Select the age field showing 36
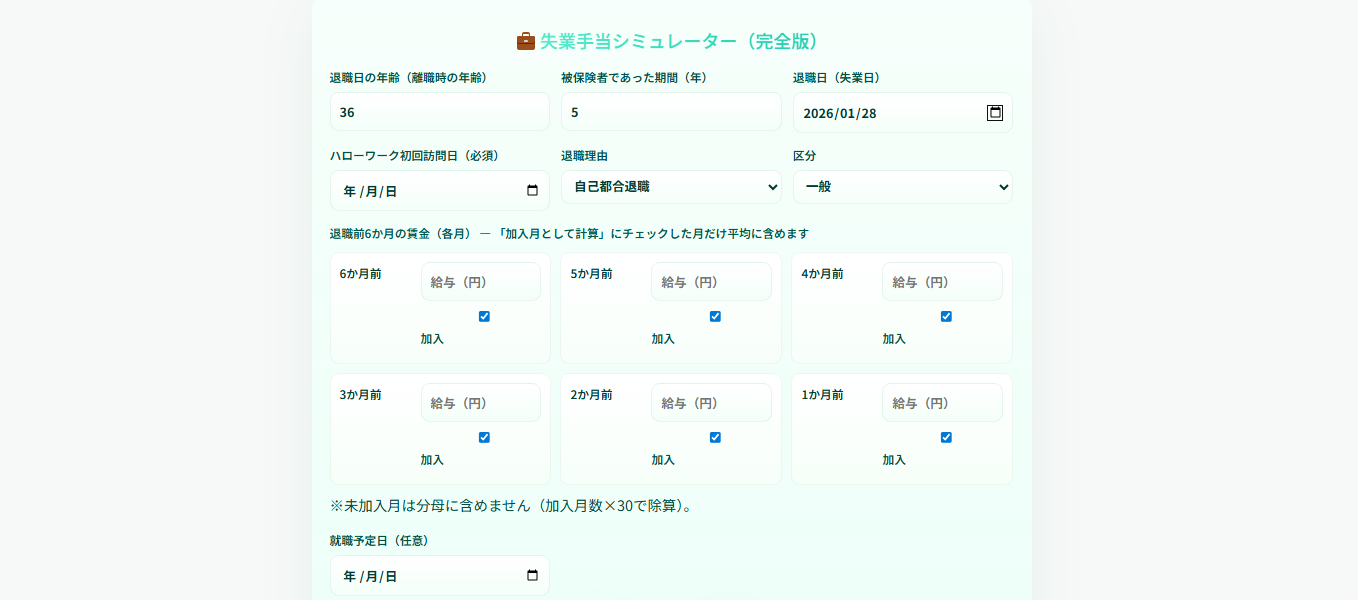1358x600 pixels. pyautogui.click(x=439, y=111)
